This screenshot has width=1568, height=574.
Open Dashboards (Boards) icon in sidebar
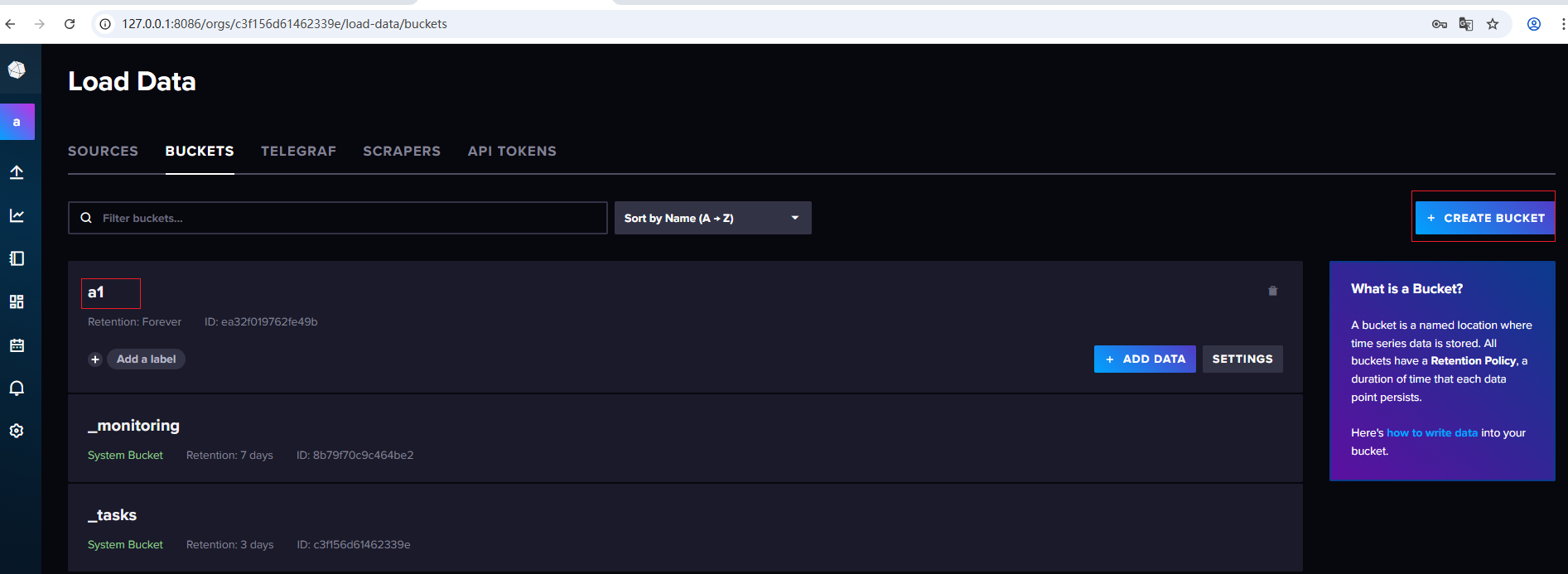tap(17, 301)
